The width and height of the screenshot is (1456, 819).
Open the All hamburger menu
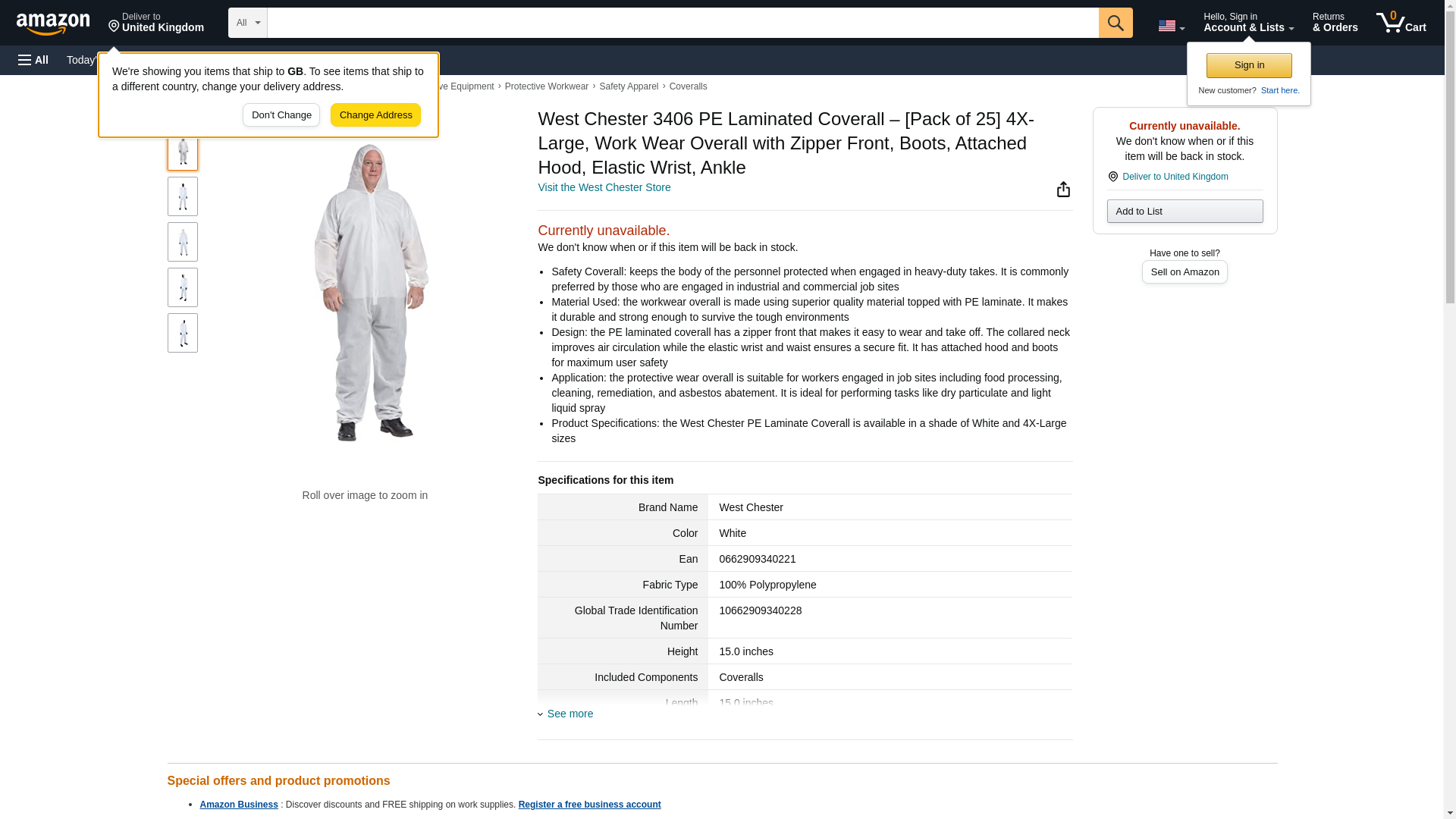[33, 60]
